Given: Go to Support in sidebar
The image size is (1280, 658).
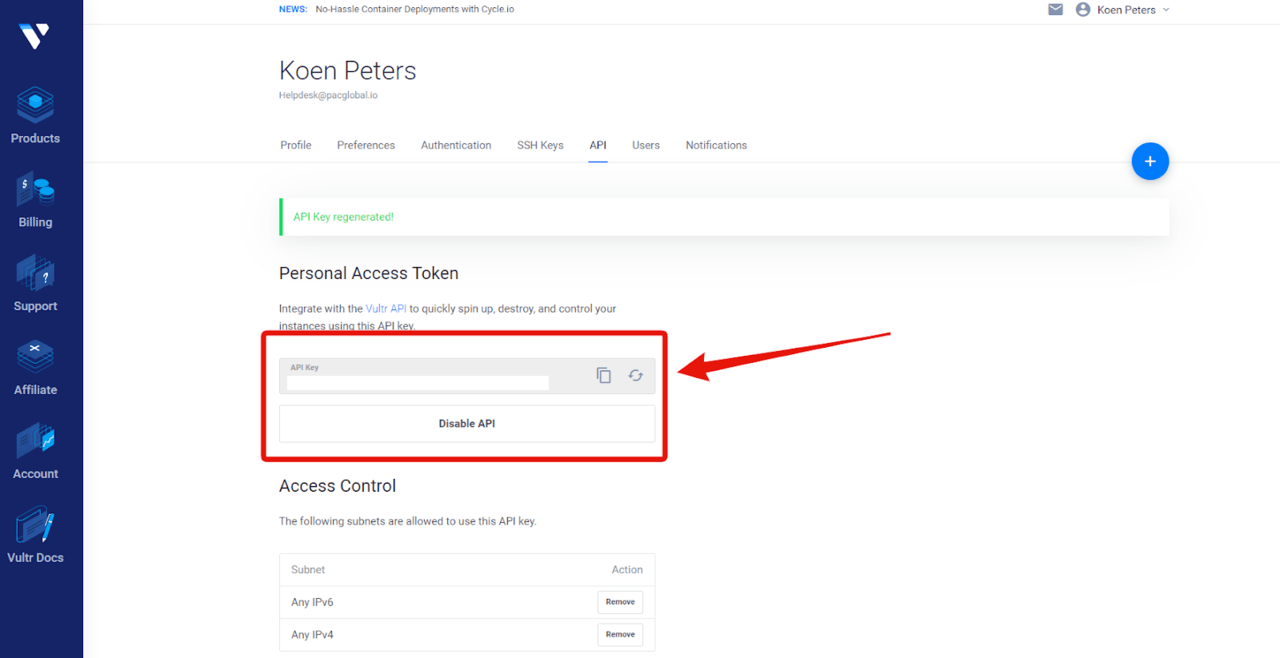Looking at the screenshot, I should point(35,273).
